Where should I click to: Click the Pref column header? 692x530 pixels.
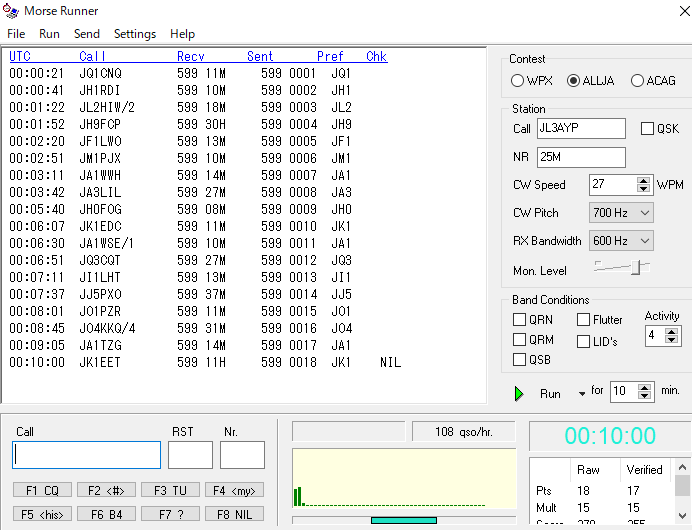330,56
